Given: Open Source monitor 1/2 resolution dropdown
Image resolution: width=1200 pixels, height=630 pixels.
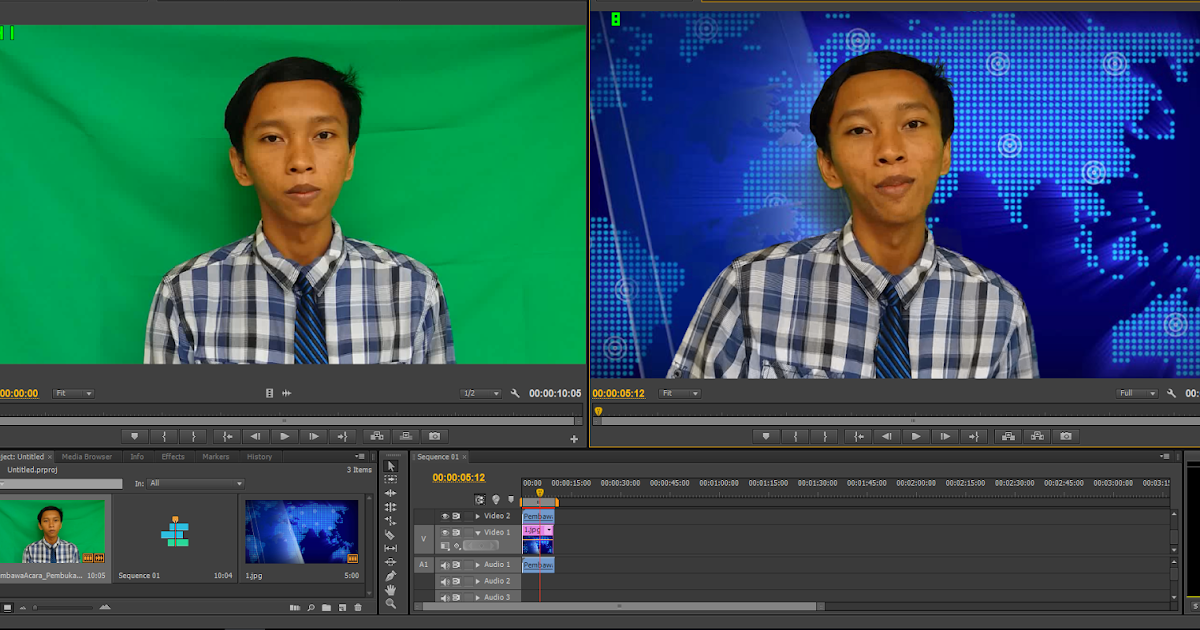Looking at the screenshot, I should (481, 394).
